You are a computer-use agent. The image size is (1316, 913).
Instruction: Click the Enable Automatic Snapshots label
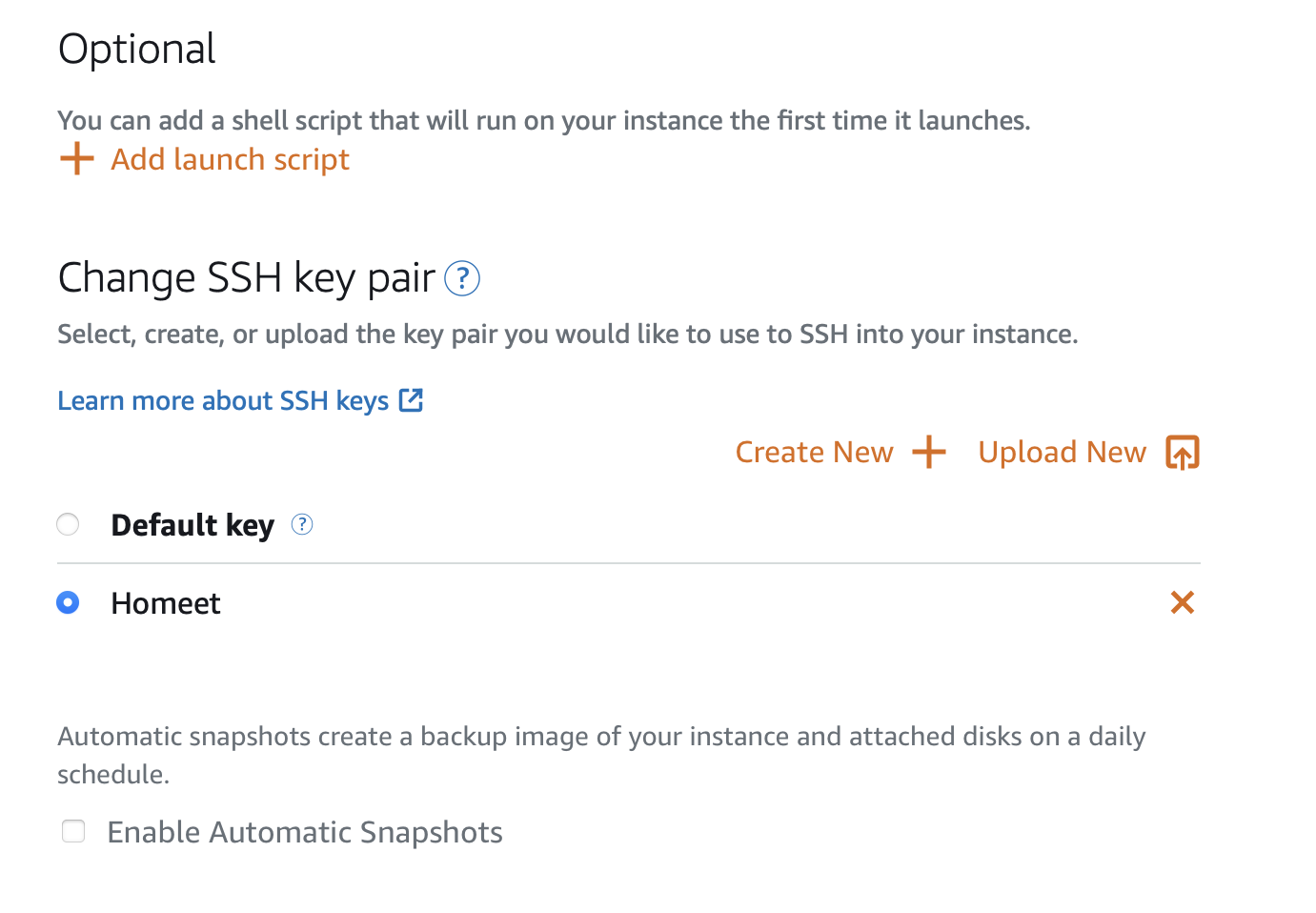pos(305,832)
